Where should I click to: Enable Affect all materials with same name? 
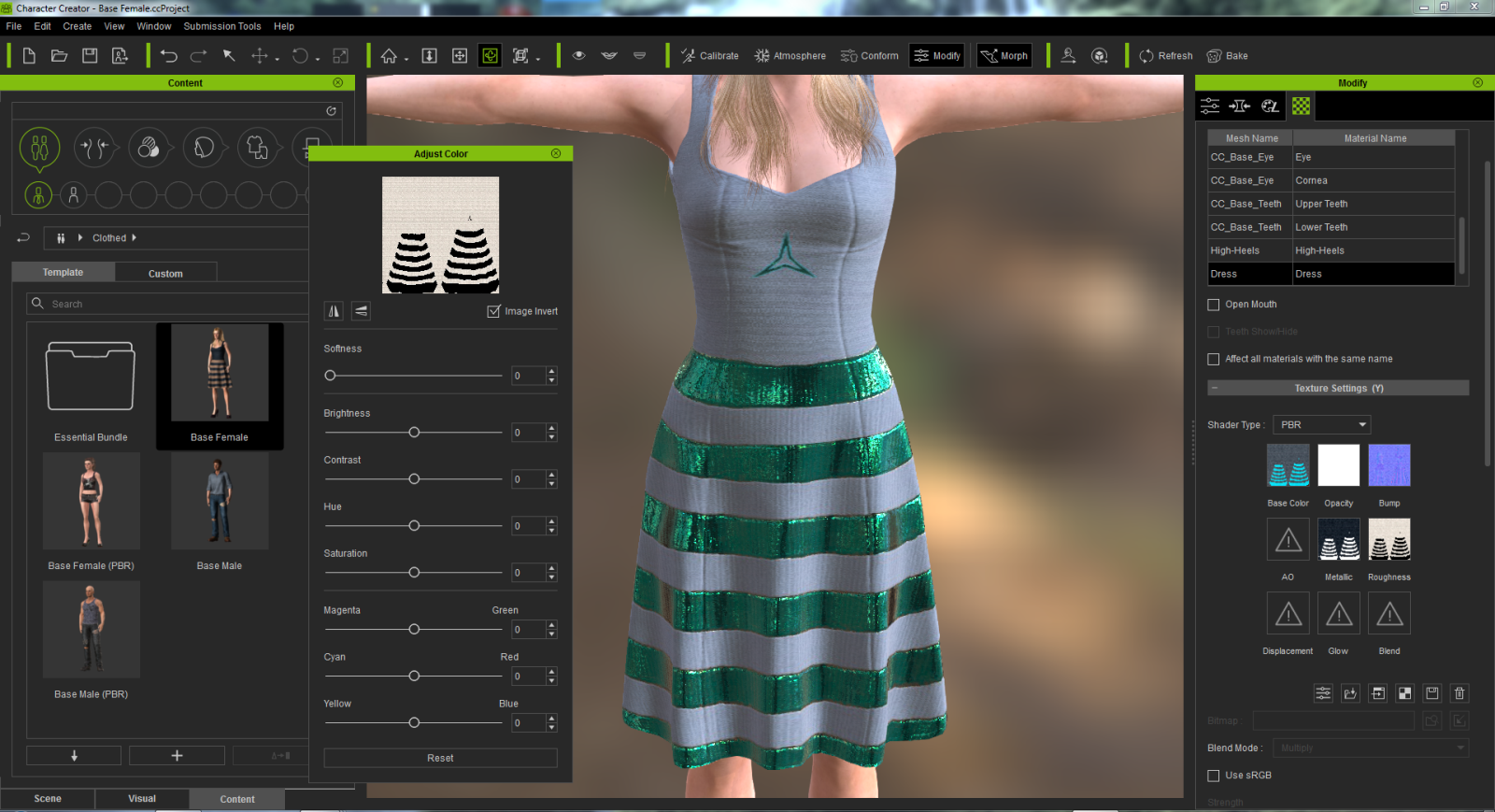[x=1214, y=359]
